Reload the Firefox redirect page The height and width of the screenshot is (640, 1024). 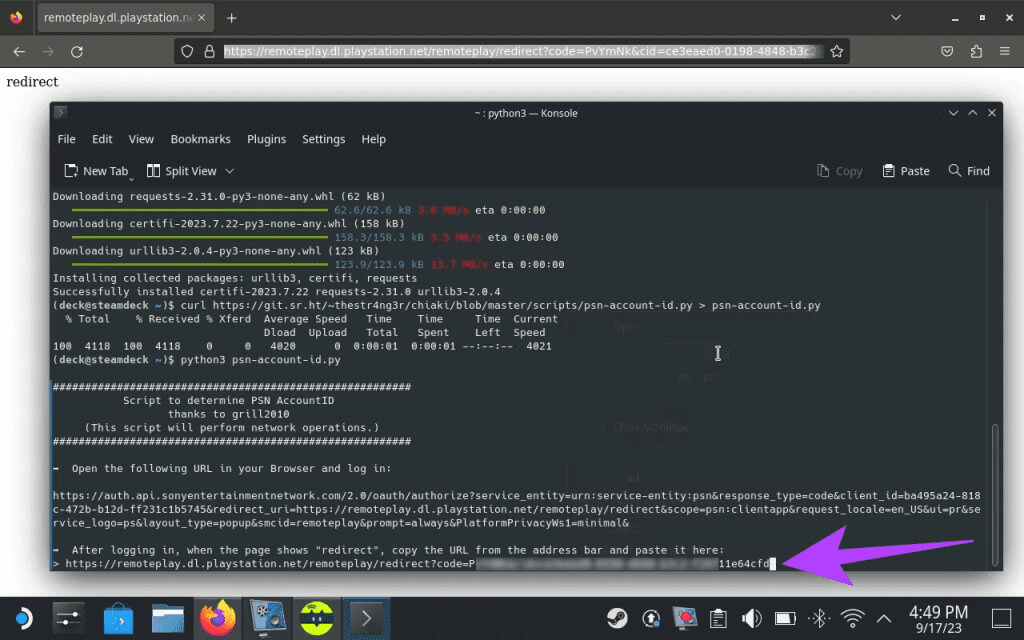point(76,52)
